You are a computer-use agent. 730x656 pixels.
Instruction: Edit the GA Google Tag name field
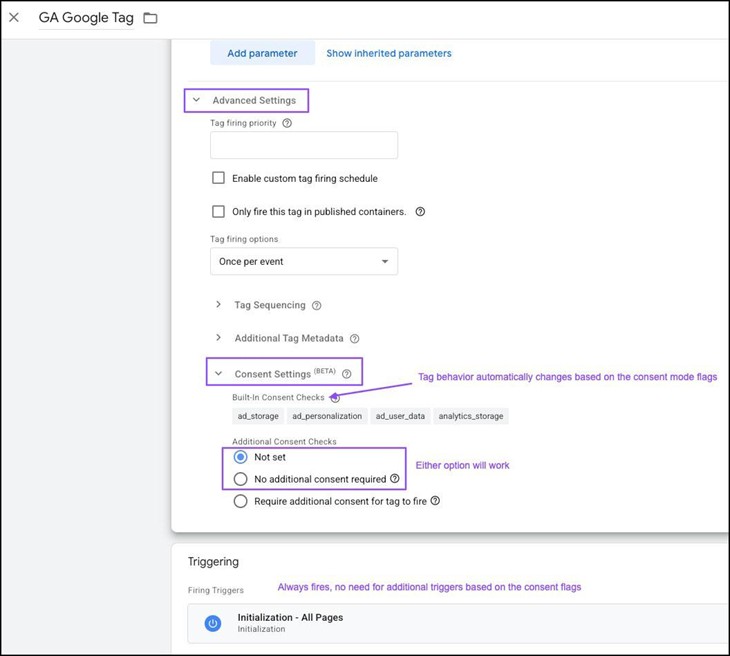point(86,18)
